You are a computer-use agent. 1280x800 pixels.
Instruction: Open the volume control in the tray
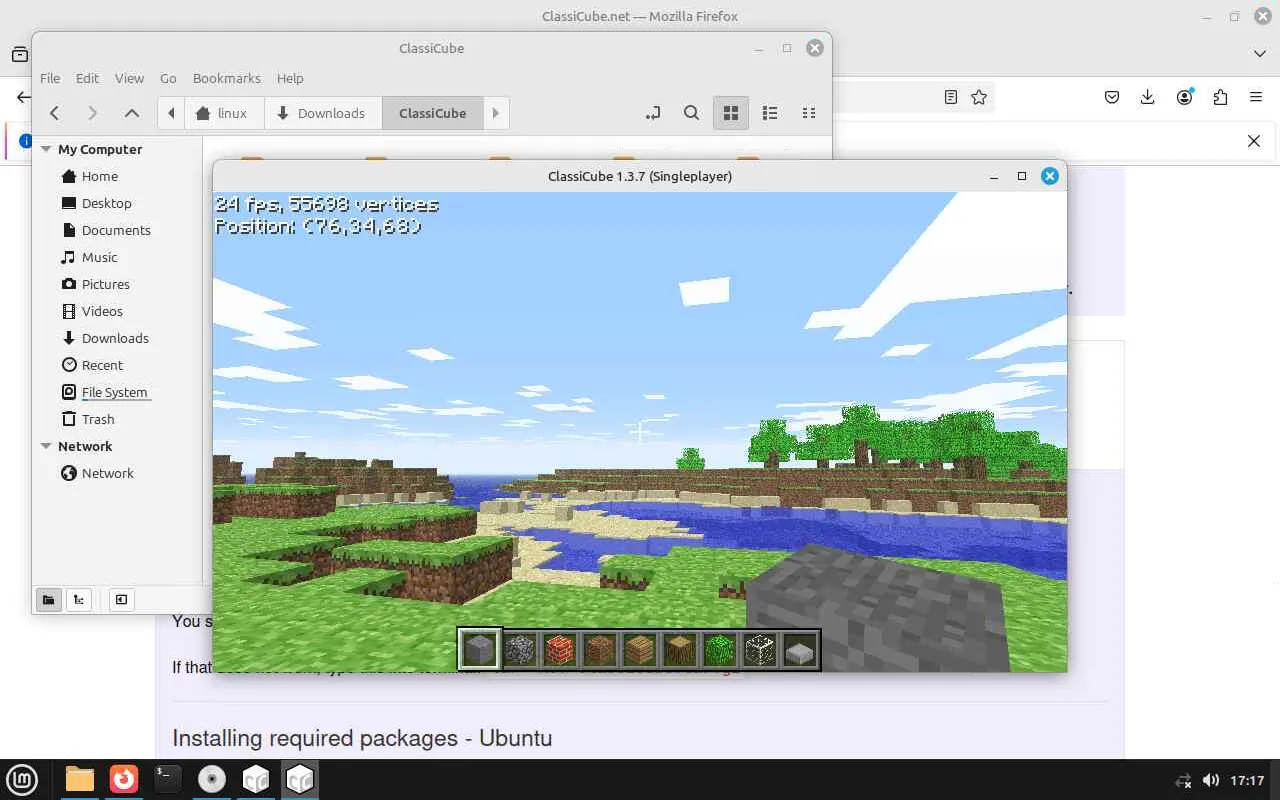point(1211,780)
